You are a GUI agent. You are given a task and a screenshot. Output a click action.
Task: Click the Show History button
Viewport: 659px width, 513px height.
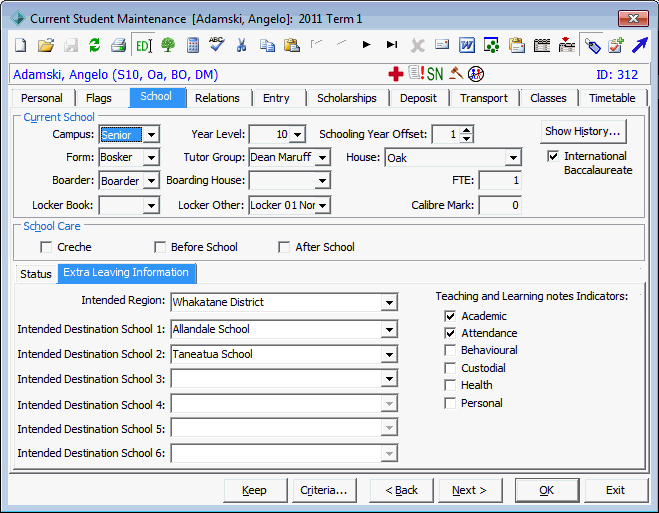[x=583, y=132]
